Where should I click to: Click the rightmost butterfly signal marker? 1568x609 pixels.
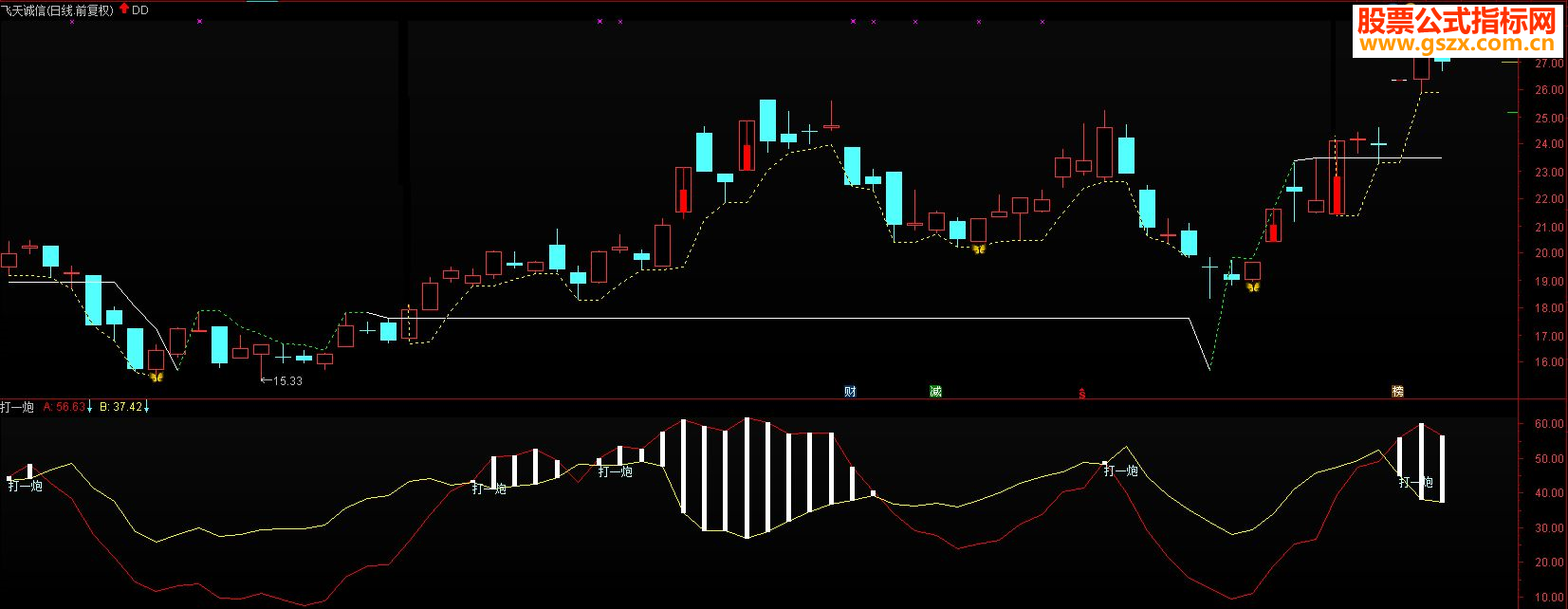click(x=1253, y=286)
